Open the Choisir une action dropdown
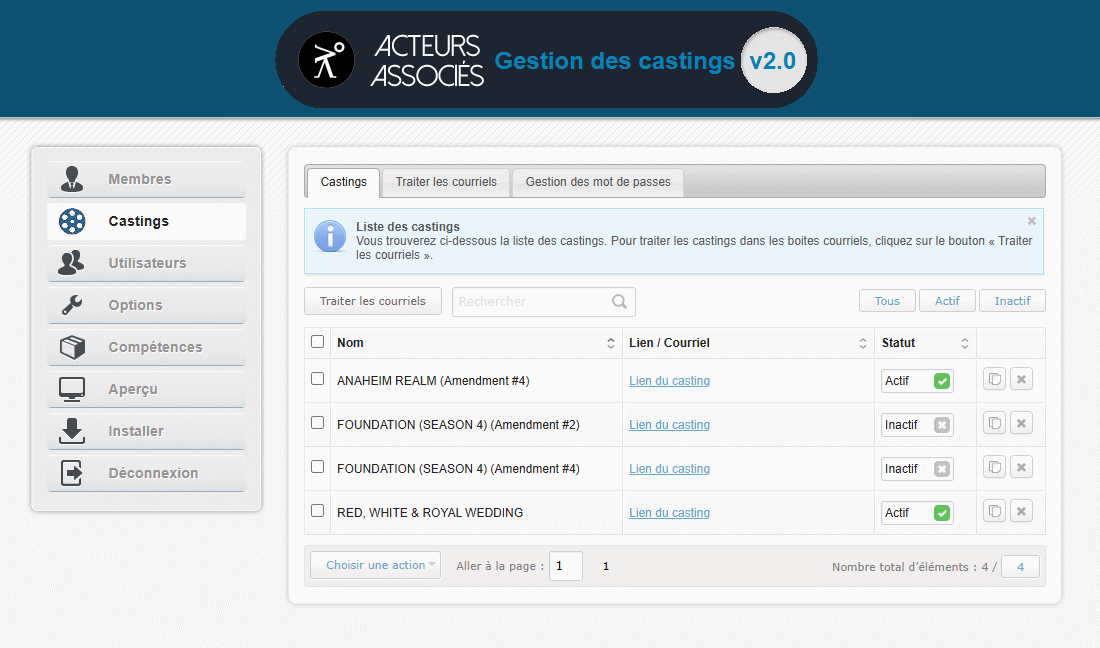1100x648 pixels. click(x=375, y=565)
